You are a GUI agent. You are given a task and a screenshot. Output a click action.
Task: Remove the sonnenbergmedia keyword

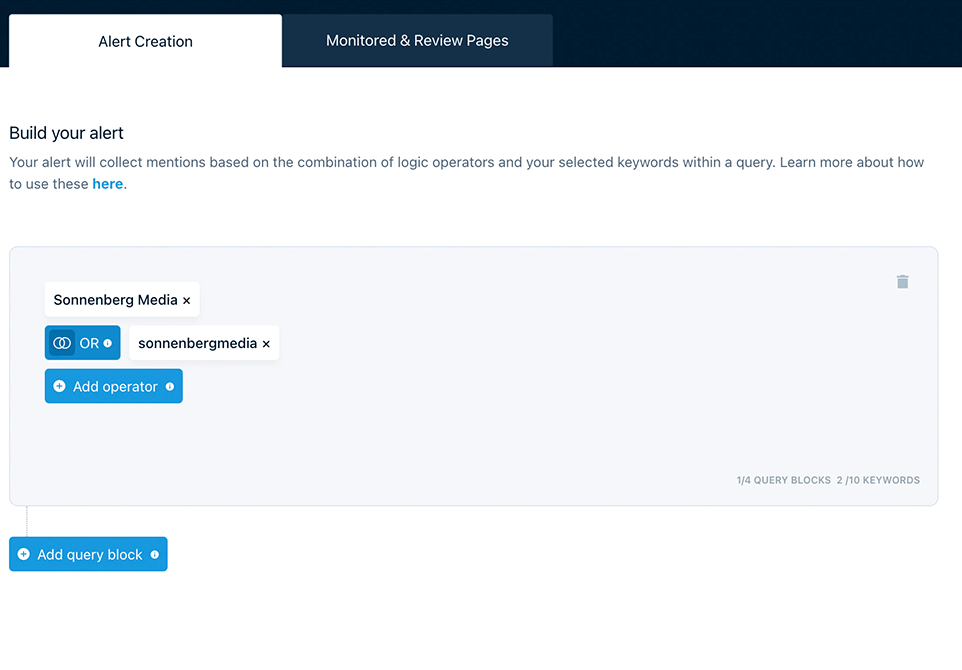(x=266, y=344)
